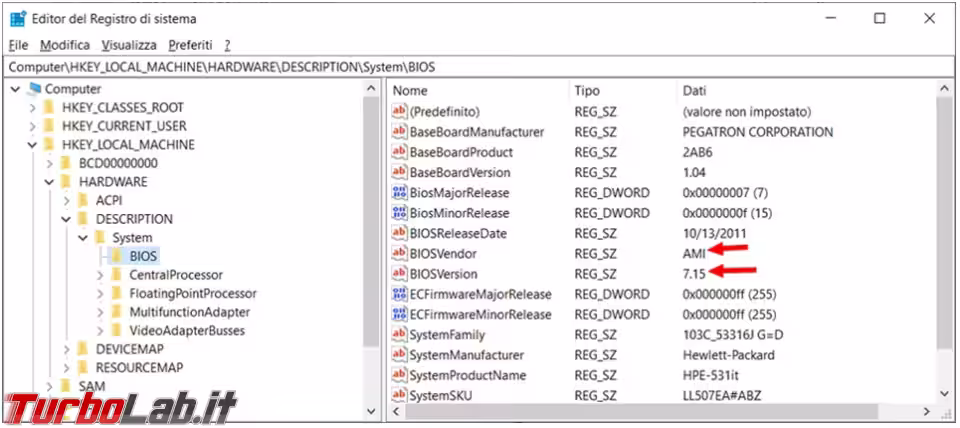
Task: Click the Registry Editor icon in title bar
Action: click(x=18, y=18)
